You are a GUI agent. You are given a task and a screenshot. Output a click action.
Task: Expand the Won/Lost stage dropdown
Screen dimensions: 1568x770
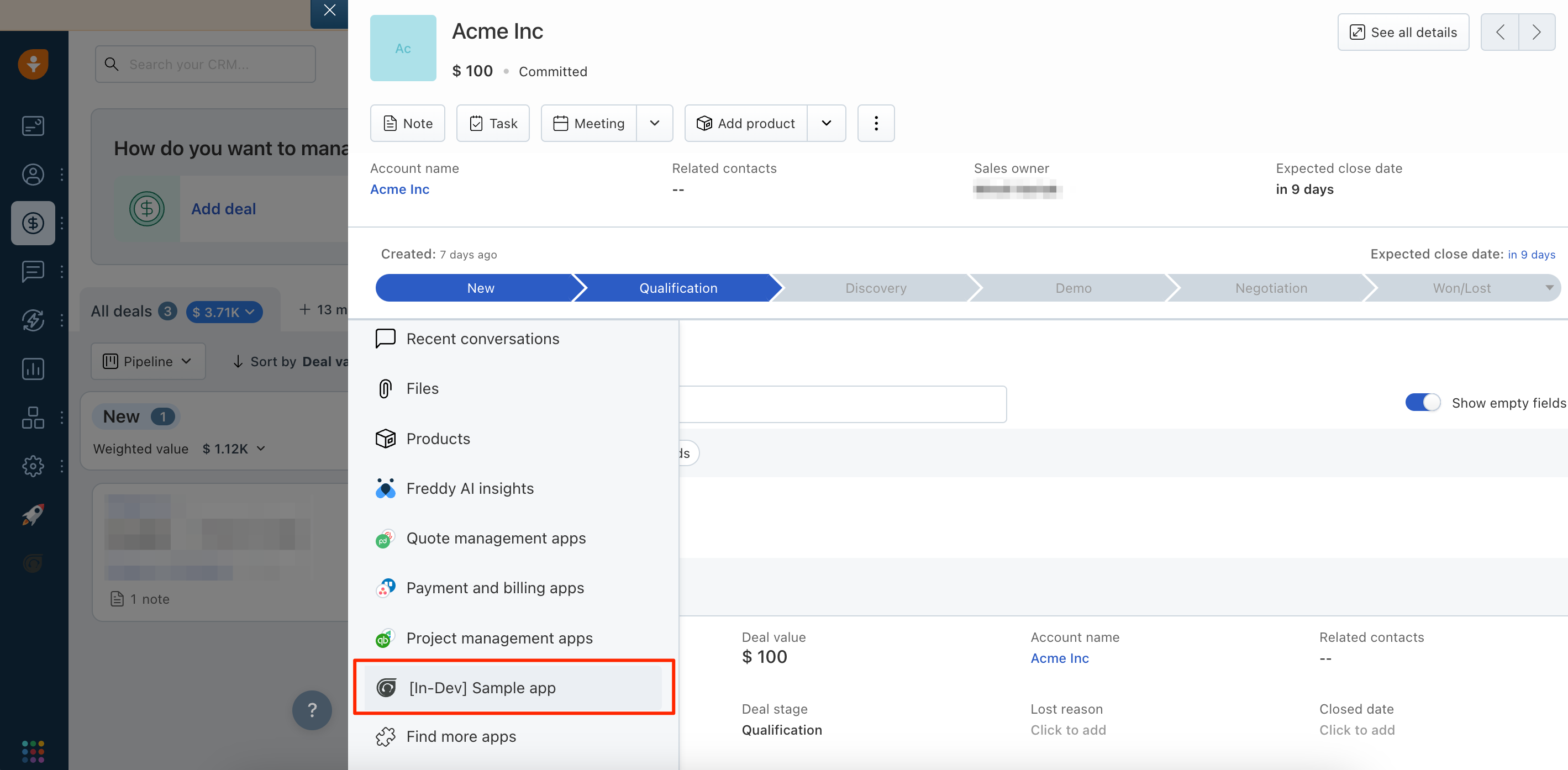1549,288
